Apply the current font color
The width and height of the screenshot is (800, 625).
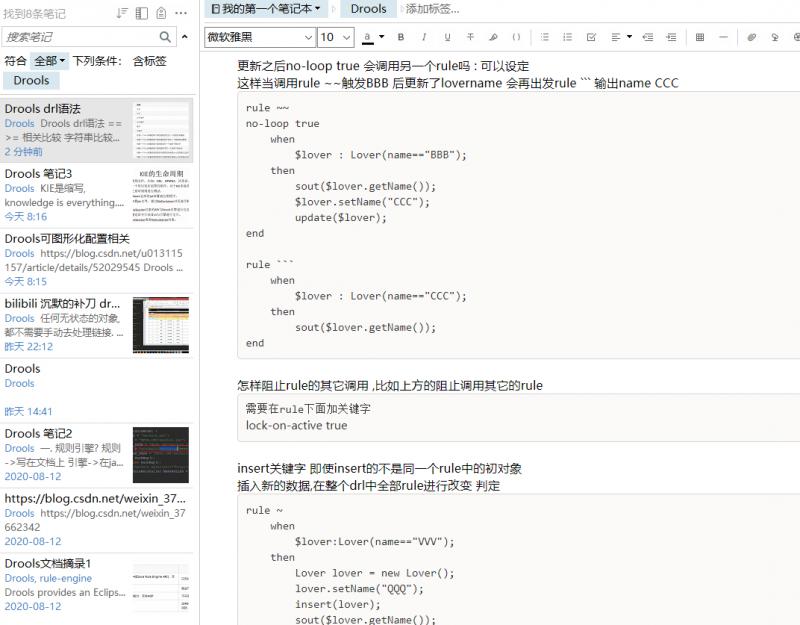[x=367, y=37]
